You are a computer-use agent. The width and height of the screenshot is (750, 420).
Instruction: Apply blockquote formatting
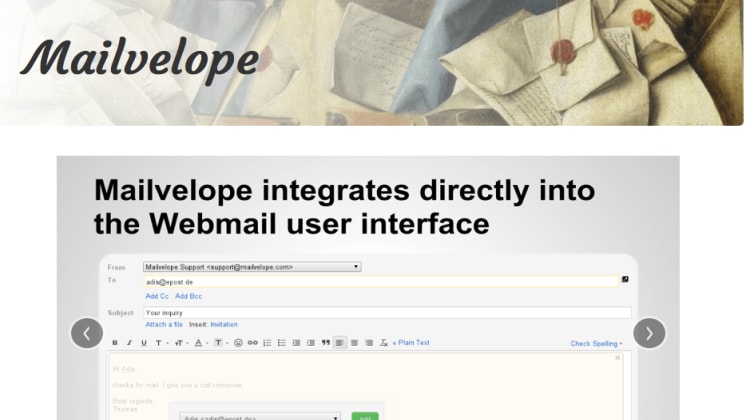326,343
